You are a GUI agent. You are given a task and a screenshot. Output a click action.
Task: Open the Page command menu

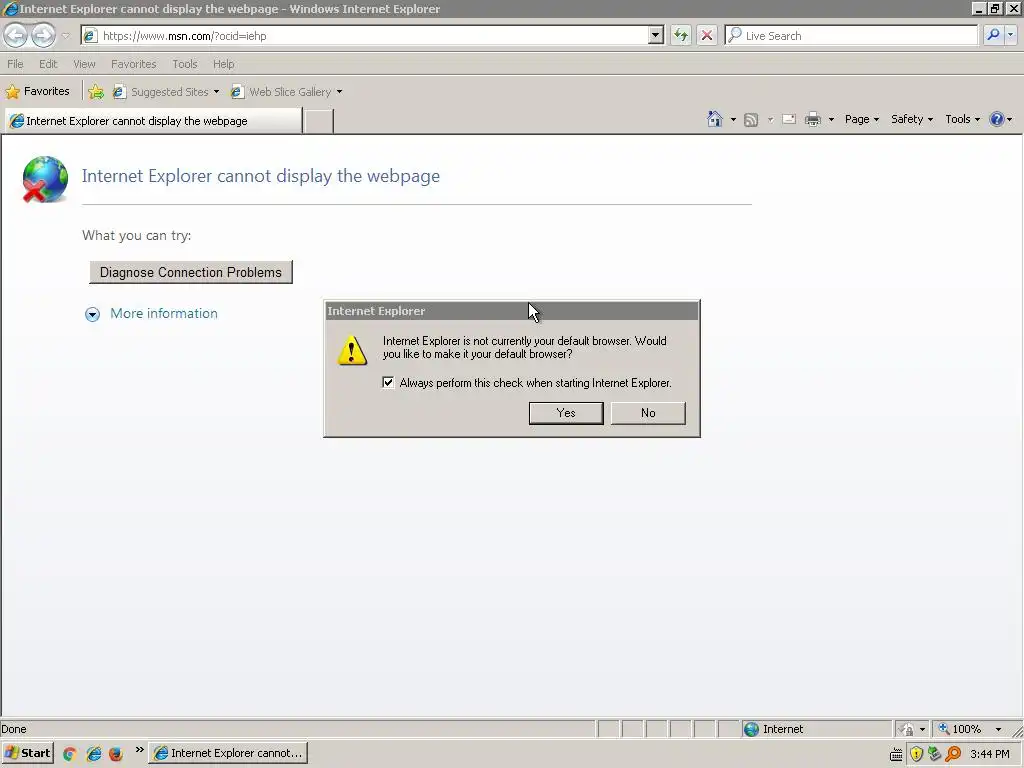point(861,120)
